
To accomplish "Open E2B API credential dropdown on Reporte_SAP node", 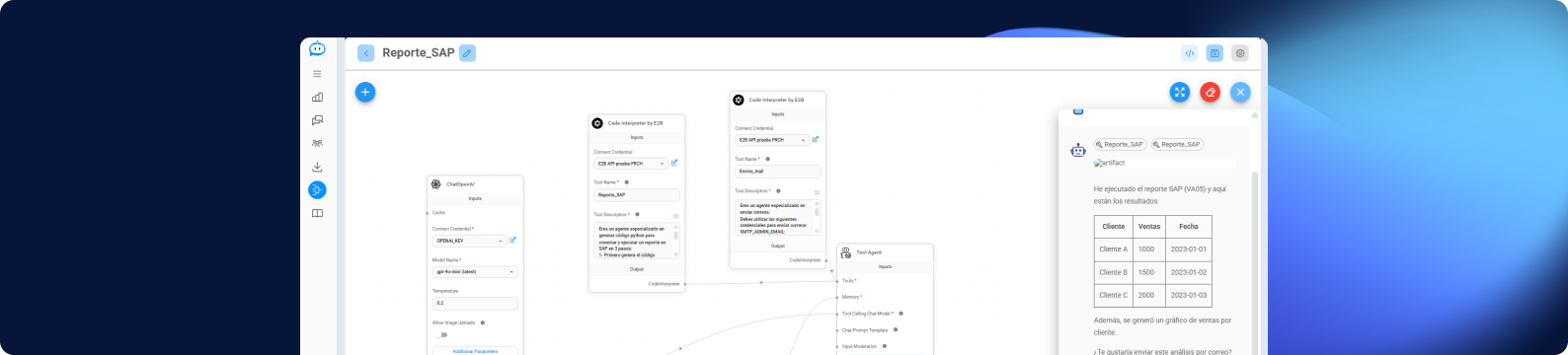I will click(x=632, y=164).
